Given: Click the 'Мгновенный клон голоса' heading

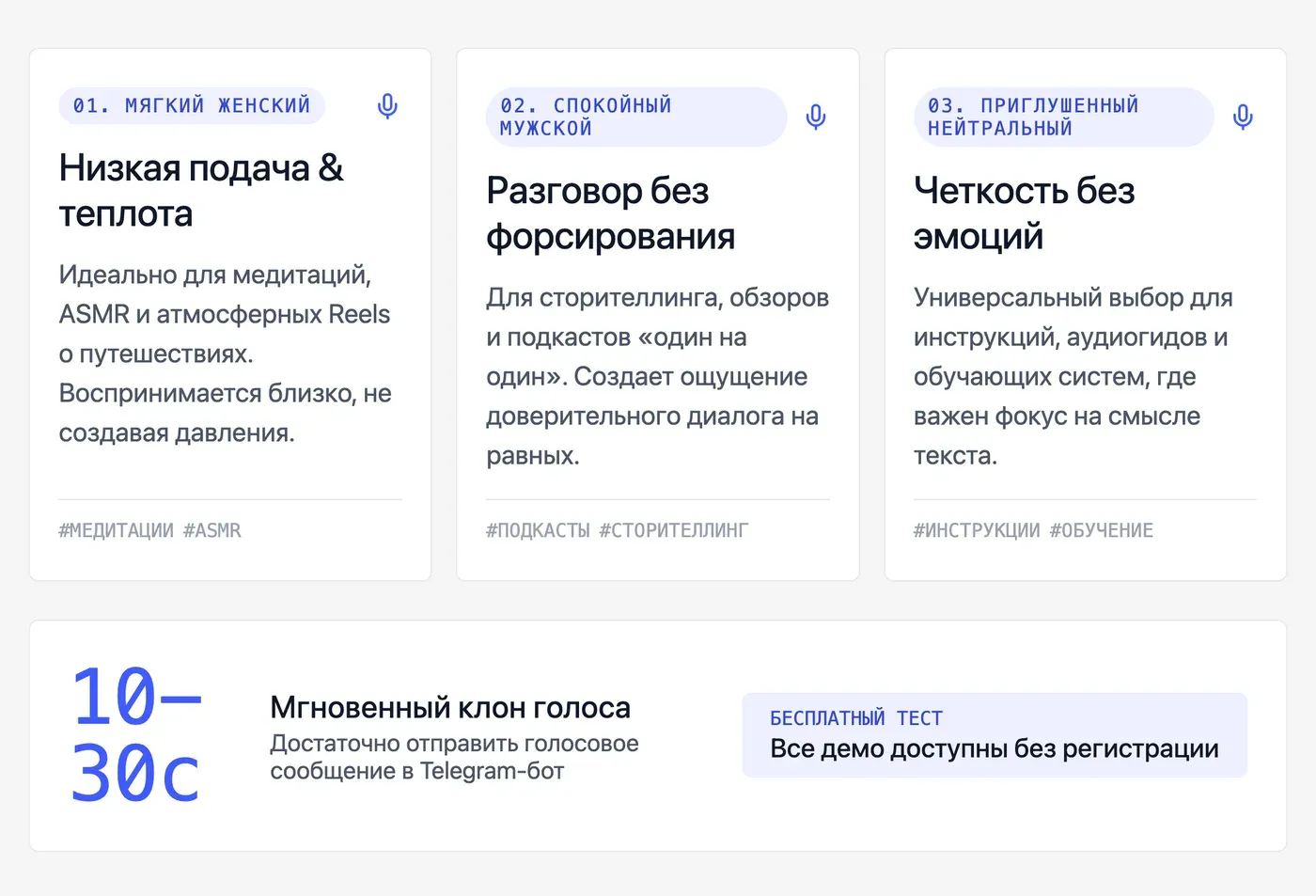Looking at the screenshot, I should (450, 707).
